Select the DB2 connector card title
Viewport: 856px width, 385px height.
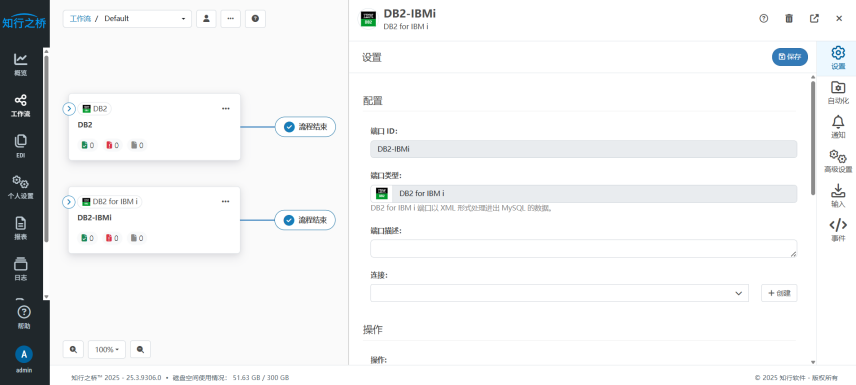[85, 125]
